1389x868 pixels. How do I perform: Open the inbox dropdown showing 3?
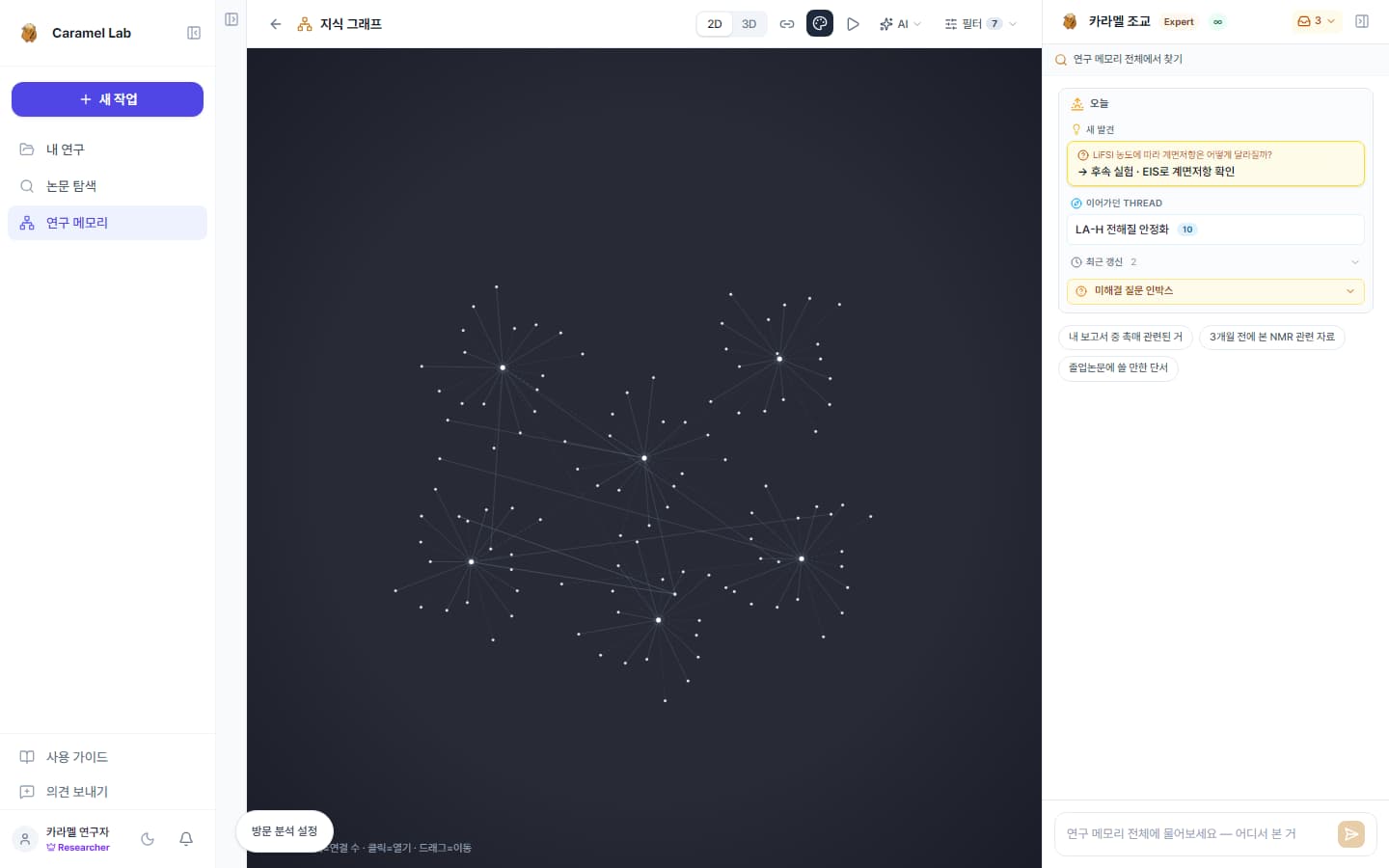click(x=1317, y=21)
